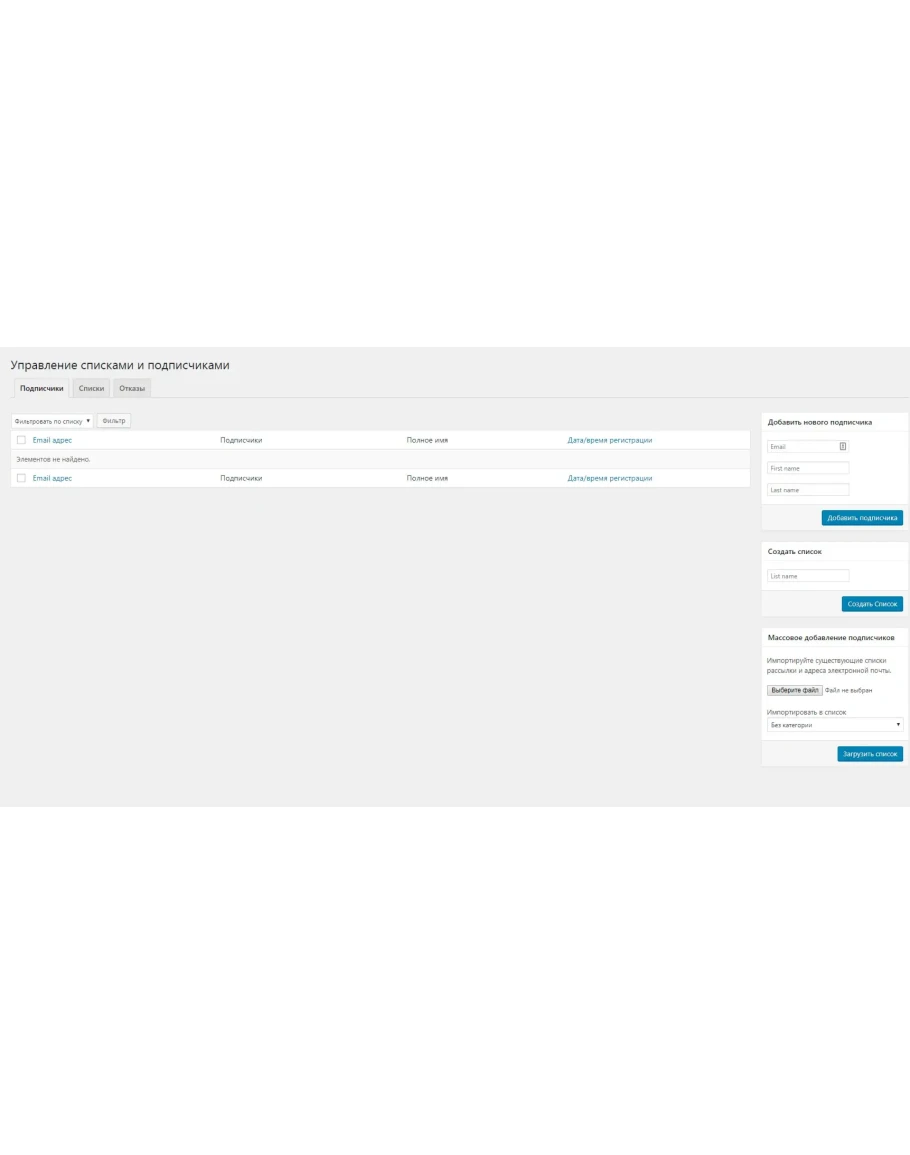Click into the 'Last name' field

point(807,490)
